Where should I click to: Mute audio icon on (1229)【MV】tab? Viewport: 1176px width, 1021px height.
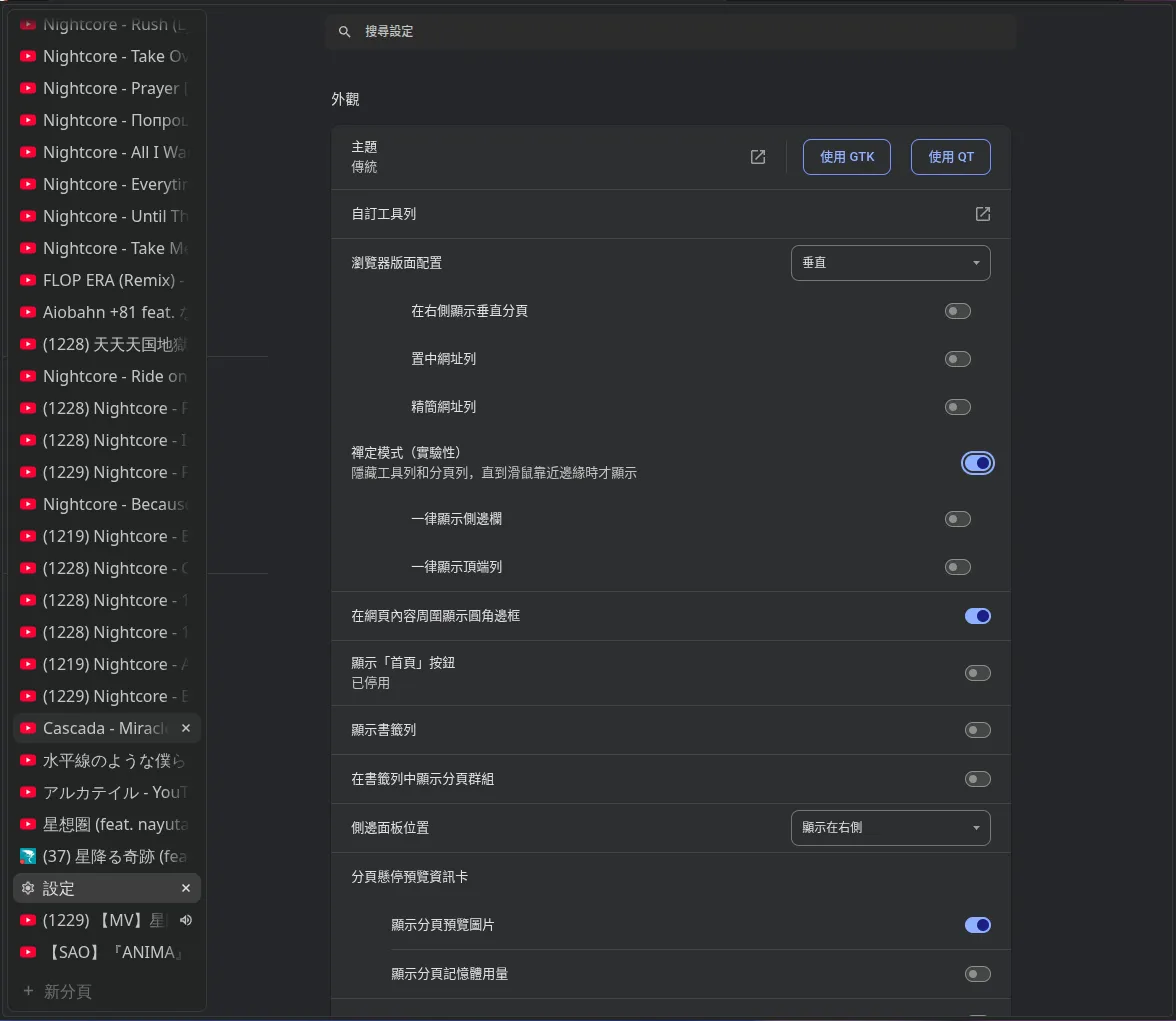pyautogui.click(x=186, y=920)
